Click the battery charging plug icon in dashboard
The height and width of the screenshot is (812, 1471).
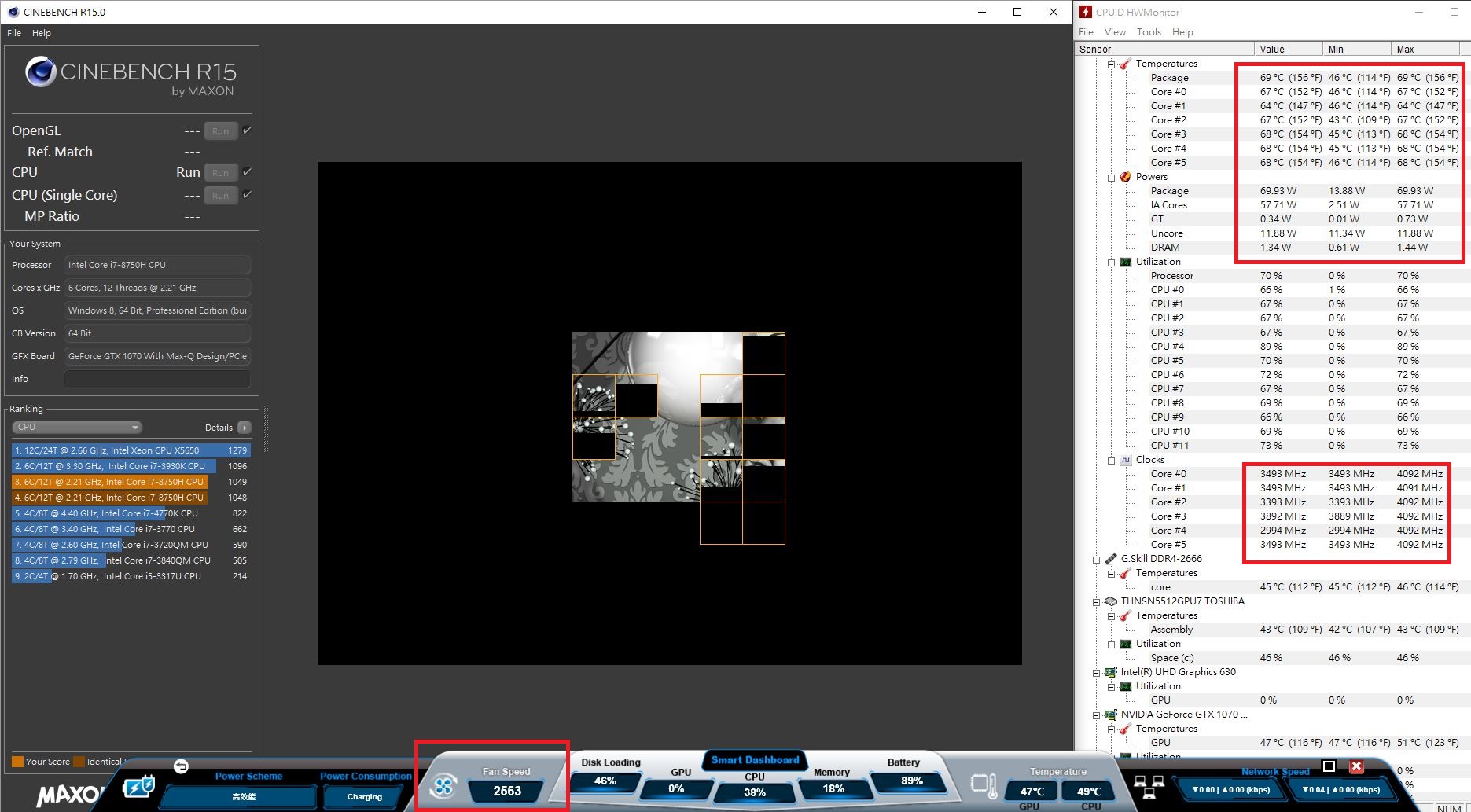click(x=140, y=787)
